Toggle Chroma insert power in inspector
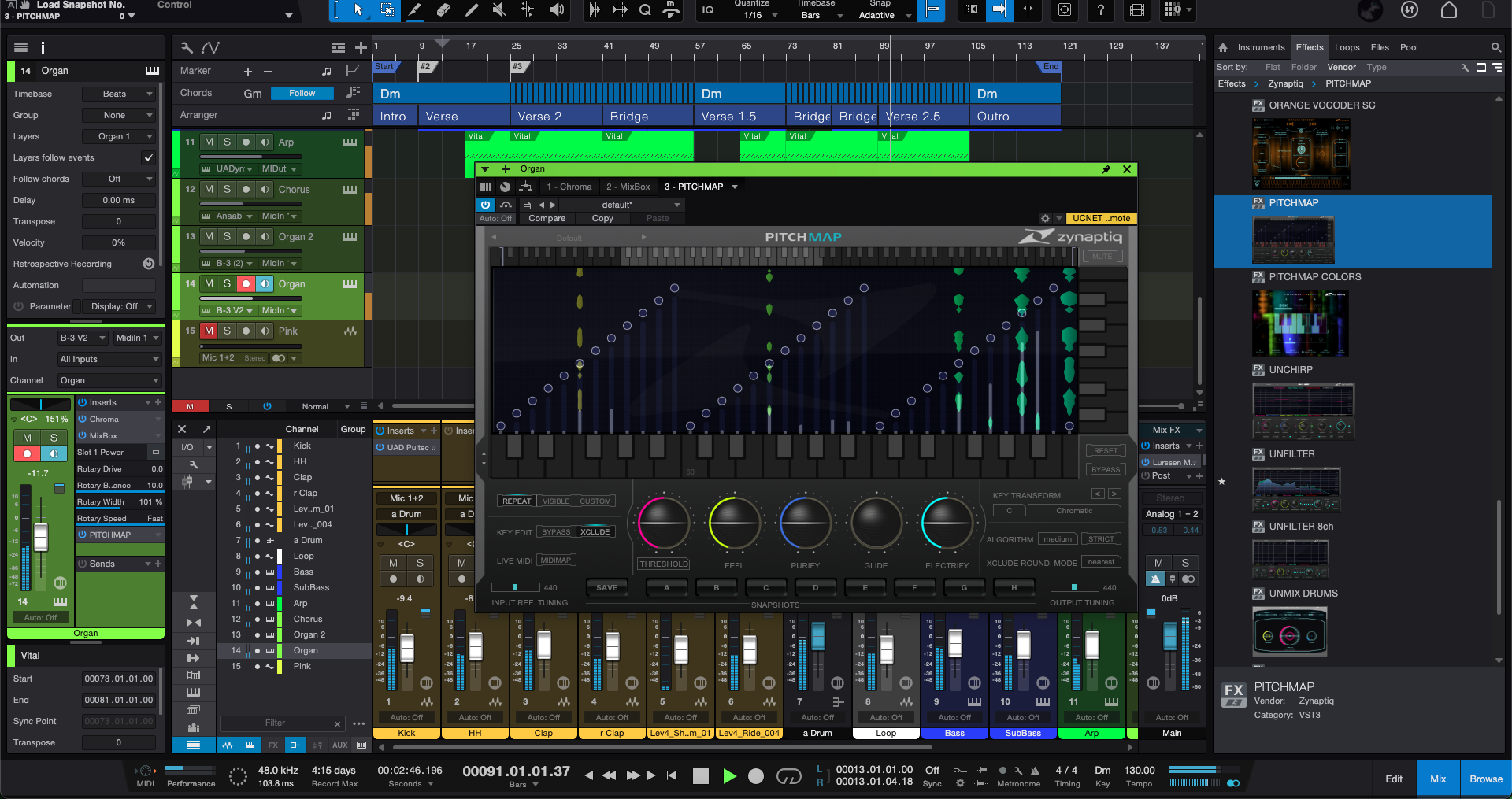 point(82,419)
